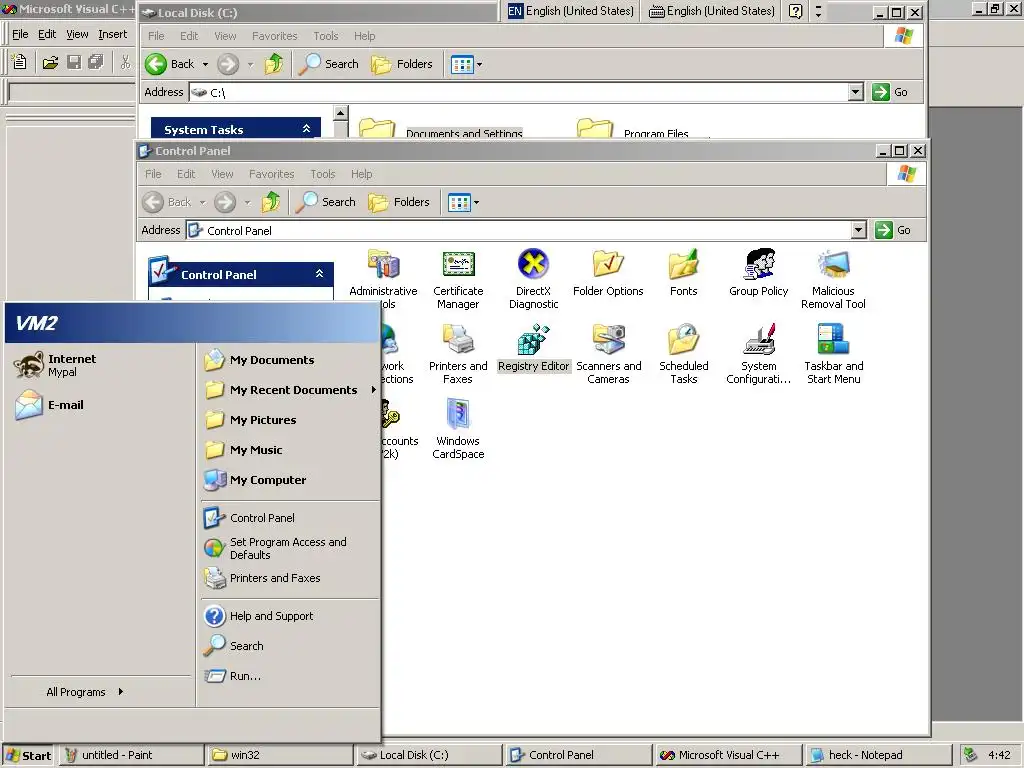Click New text file icon in Visual C++

(20, 63)
